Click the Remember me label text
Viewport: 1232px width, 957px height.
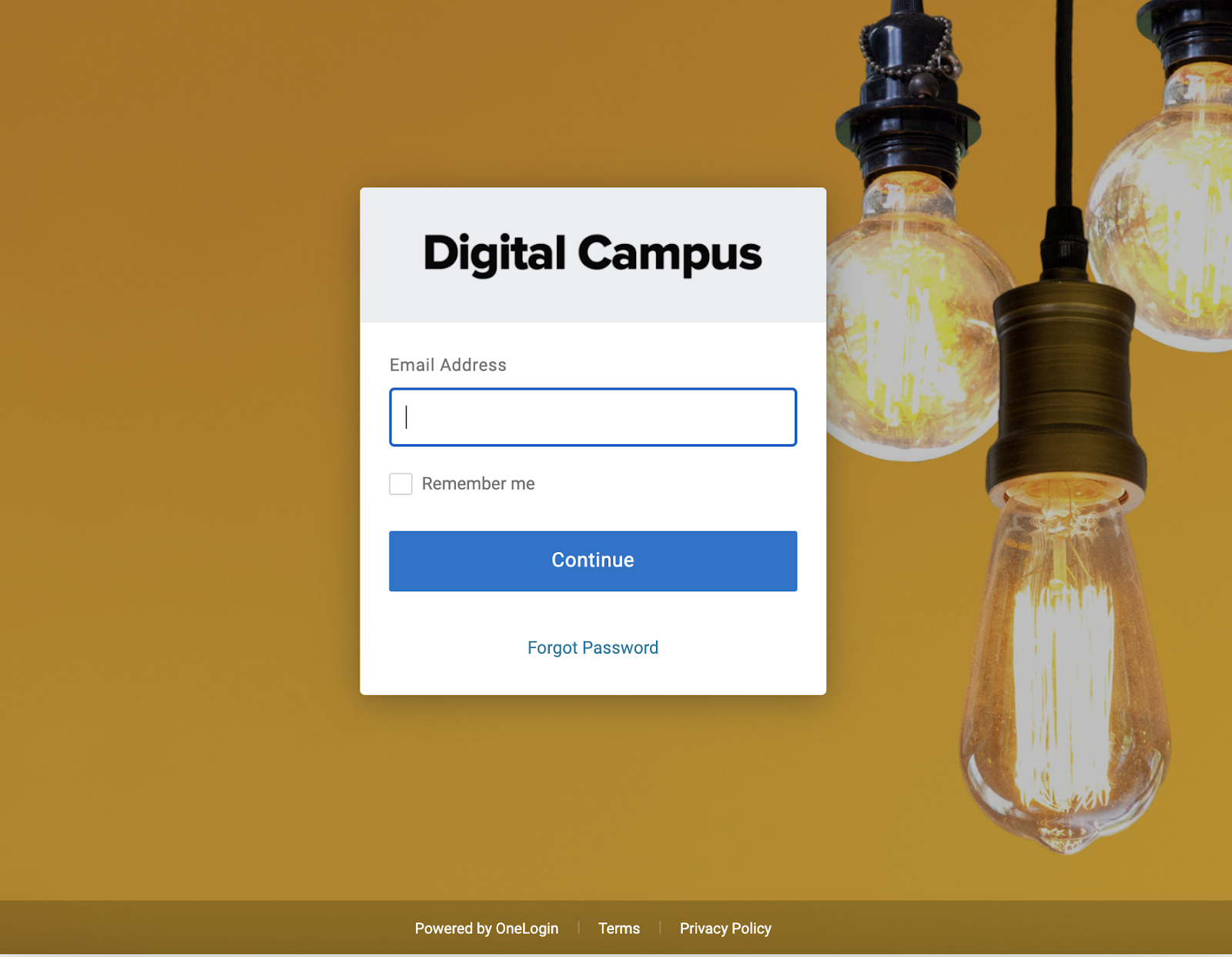tap(478, 484)
